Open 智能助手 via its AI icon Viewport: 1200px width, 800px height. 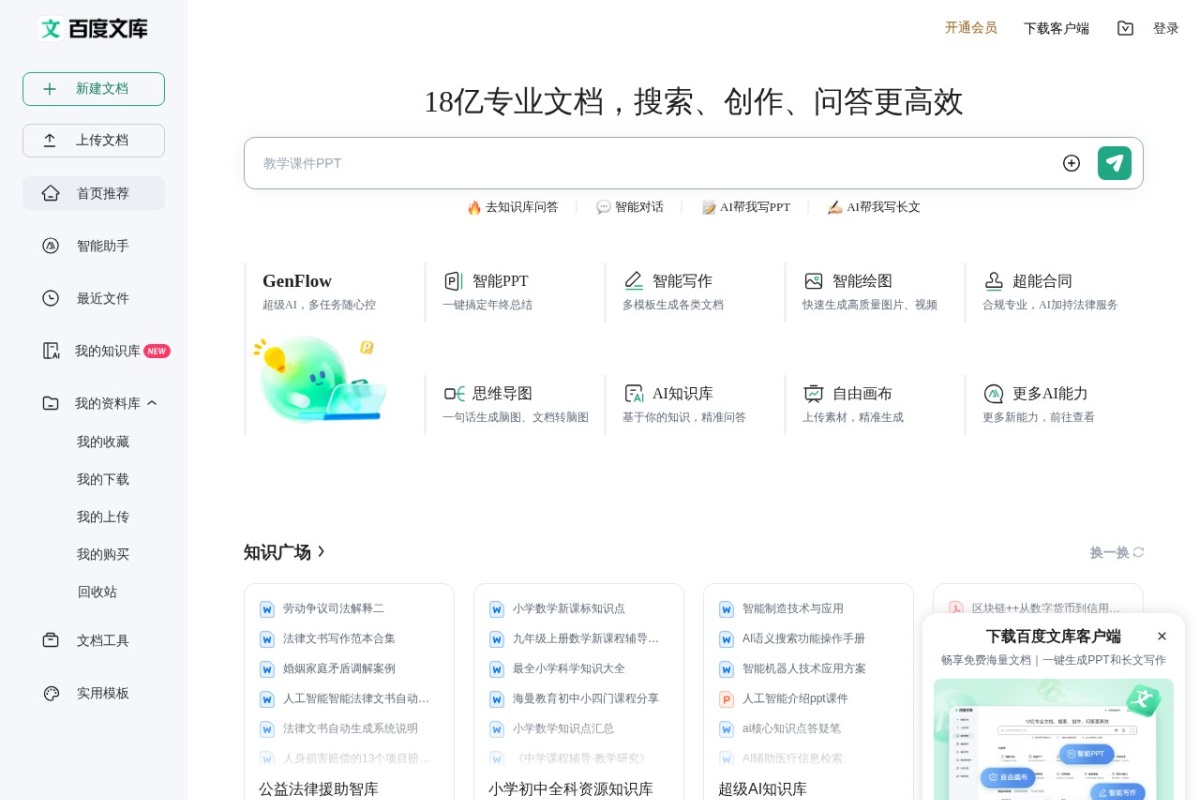(x=51, y=246)
